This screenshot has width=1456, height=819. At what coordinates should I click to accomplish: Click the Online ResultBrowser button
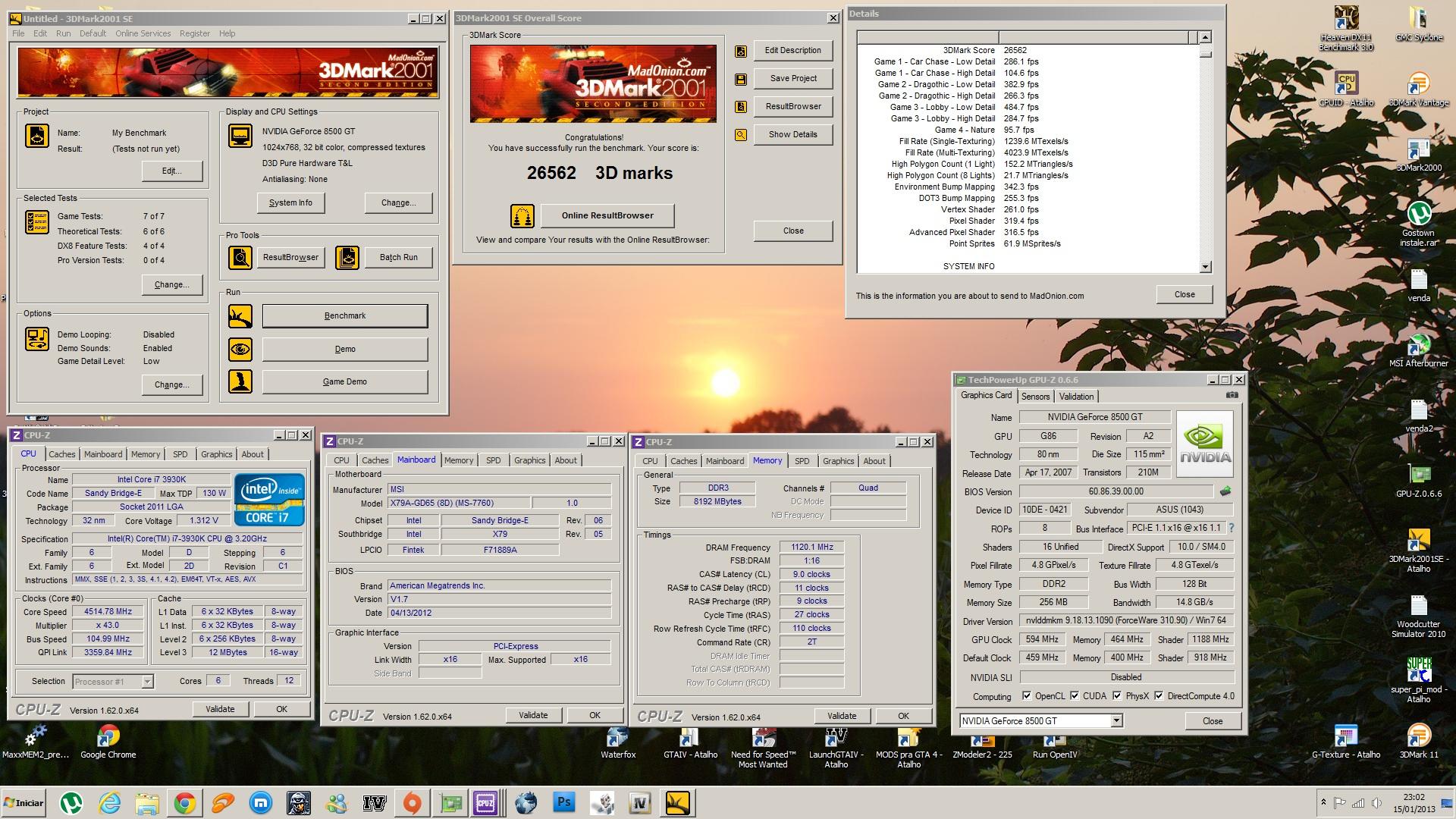[x=607, y=215]
